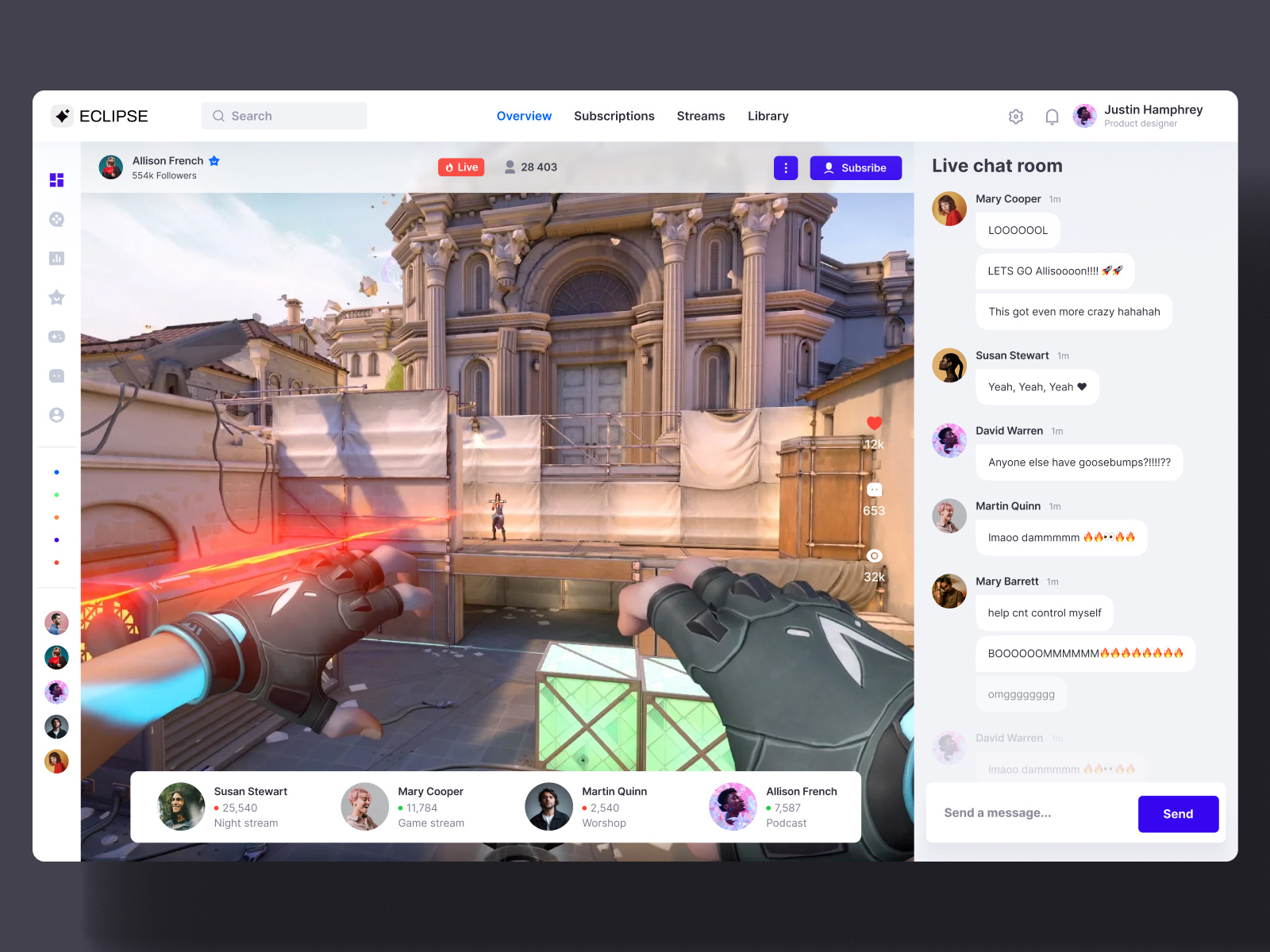Select the sidebar avatar with pink floral background
Viewport: 1270px width, 952px height.
coord(56,692)
